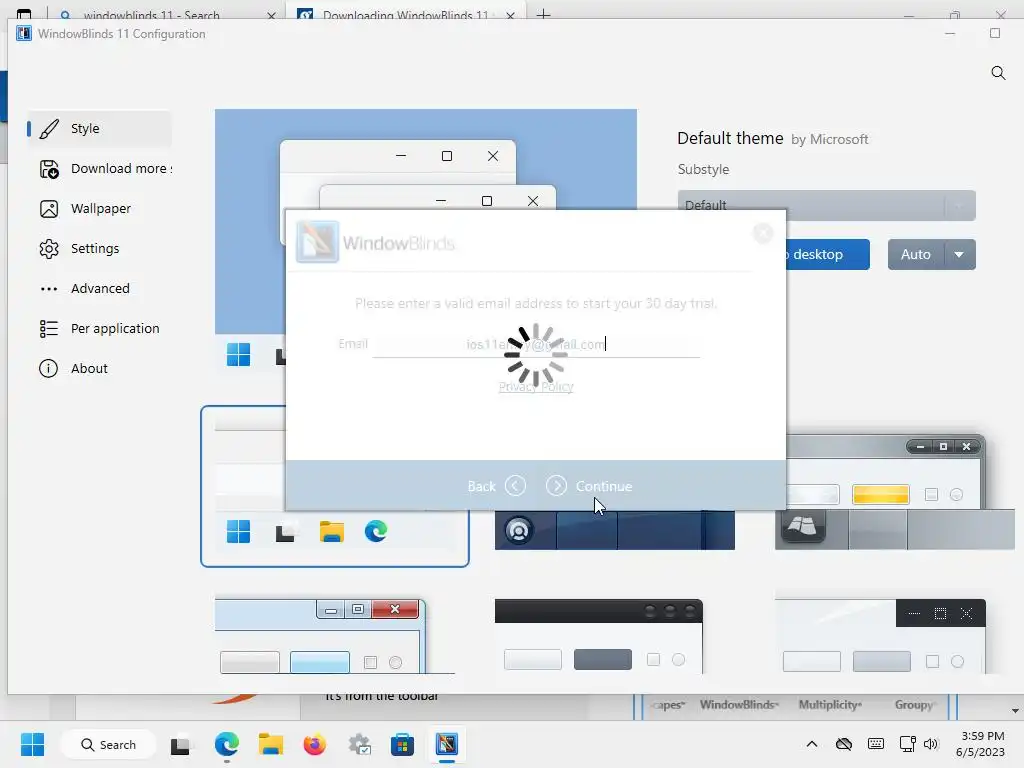Image resolution: width=1024 pixels, height=768 pixels.
Task: Open Settings gear app on taskbar
Action: 359,744
